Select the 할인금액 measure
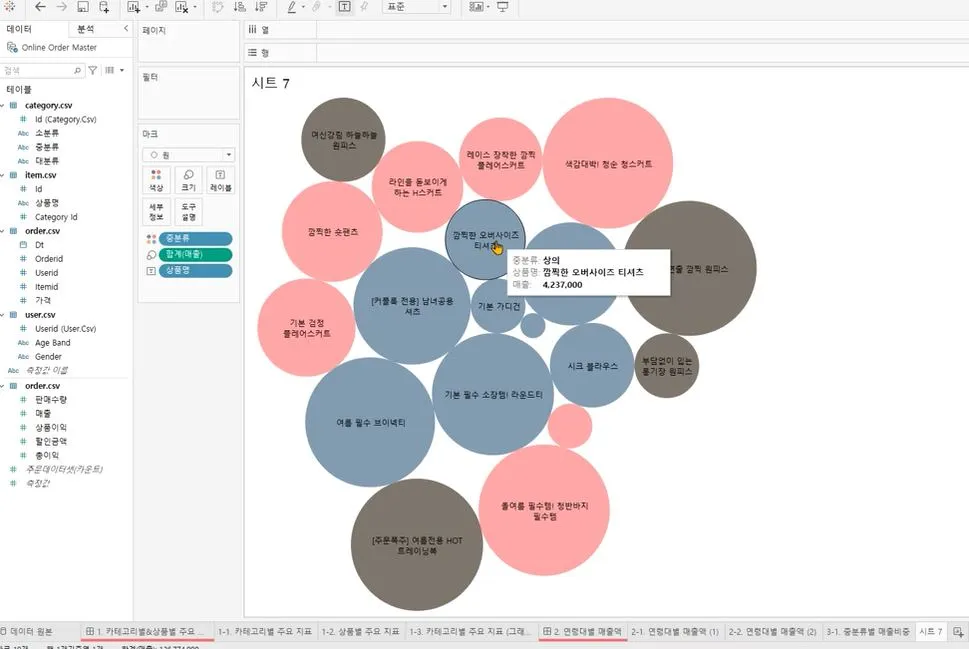Image resolution: width=969 pixels, height=649 pixels. point(51,442)
